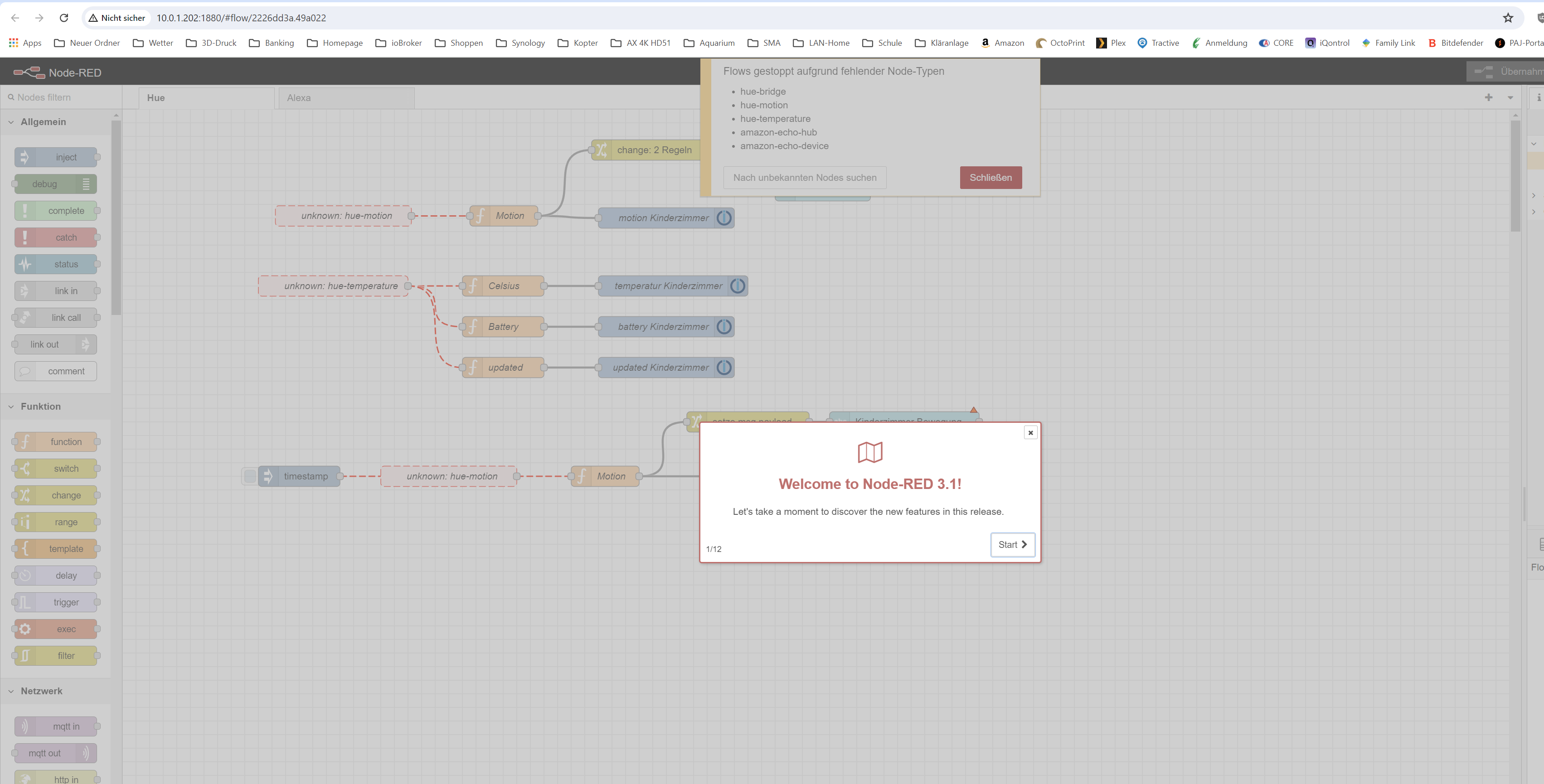Switch to the Hue flow tab
This screenshot has width=1544, height=784.
206,98
